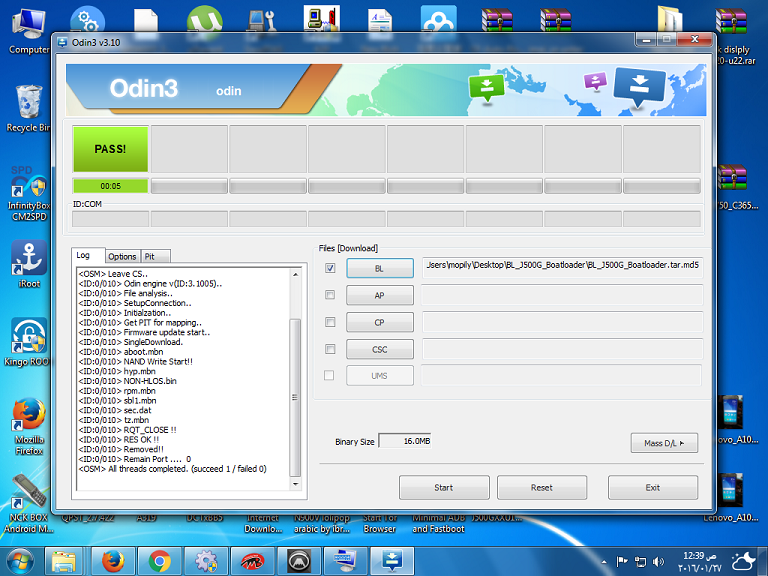The image size is (768, 576).
Task: Check the CSC file checkbox
Action: coord(330,349)
